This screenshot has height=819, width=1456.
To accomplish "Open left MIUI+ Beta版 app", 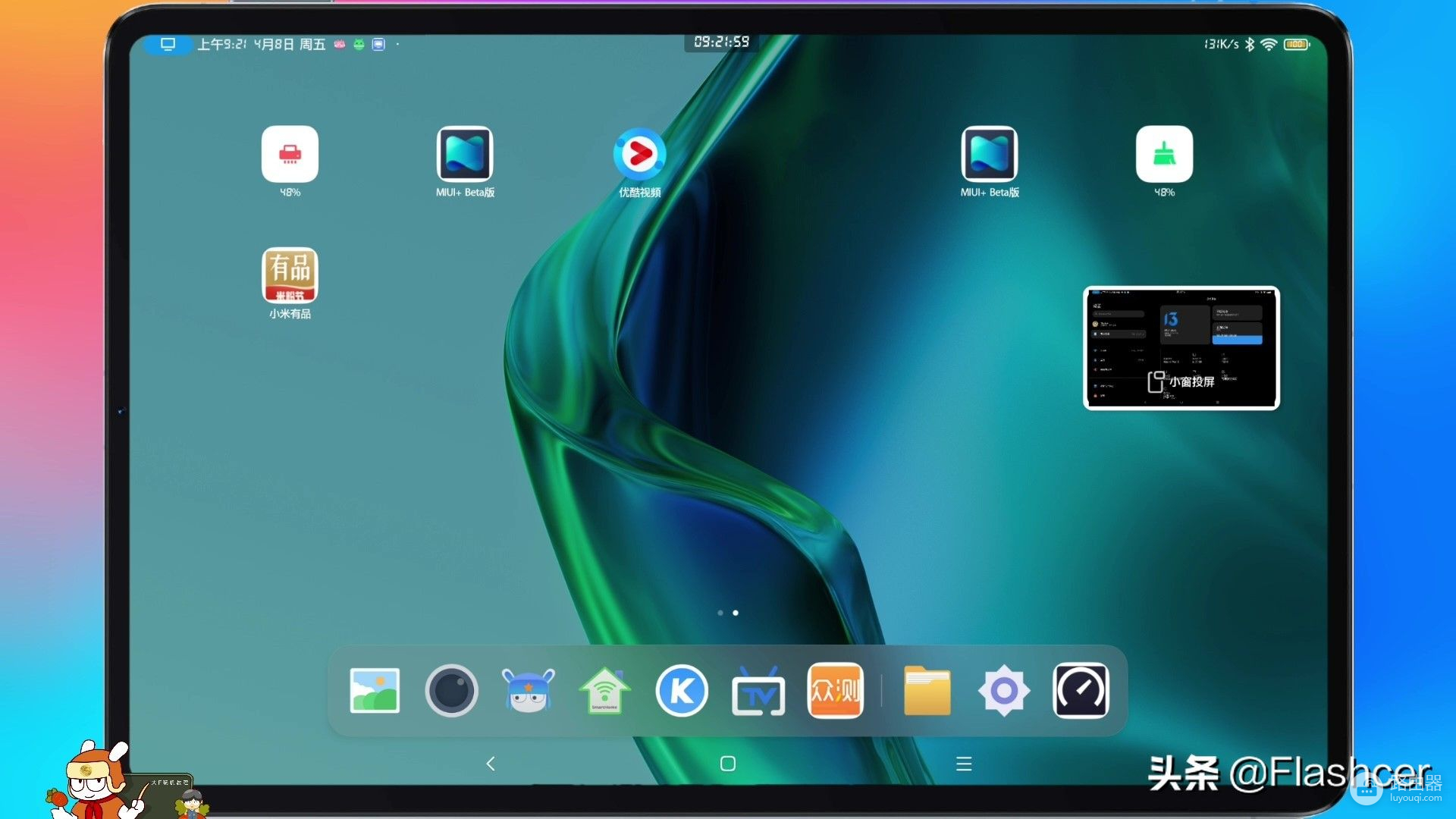I will [x=464, y=154].
